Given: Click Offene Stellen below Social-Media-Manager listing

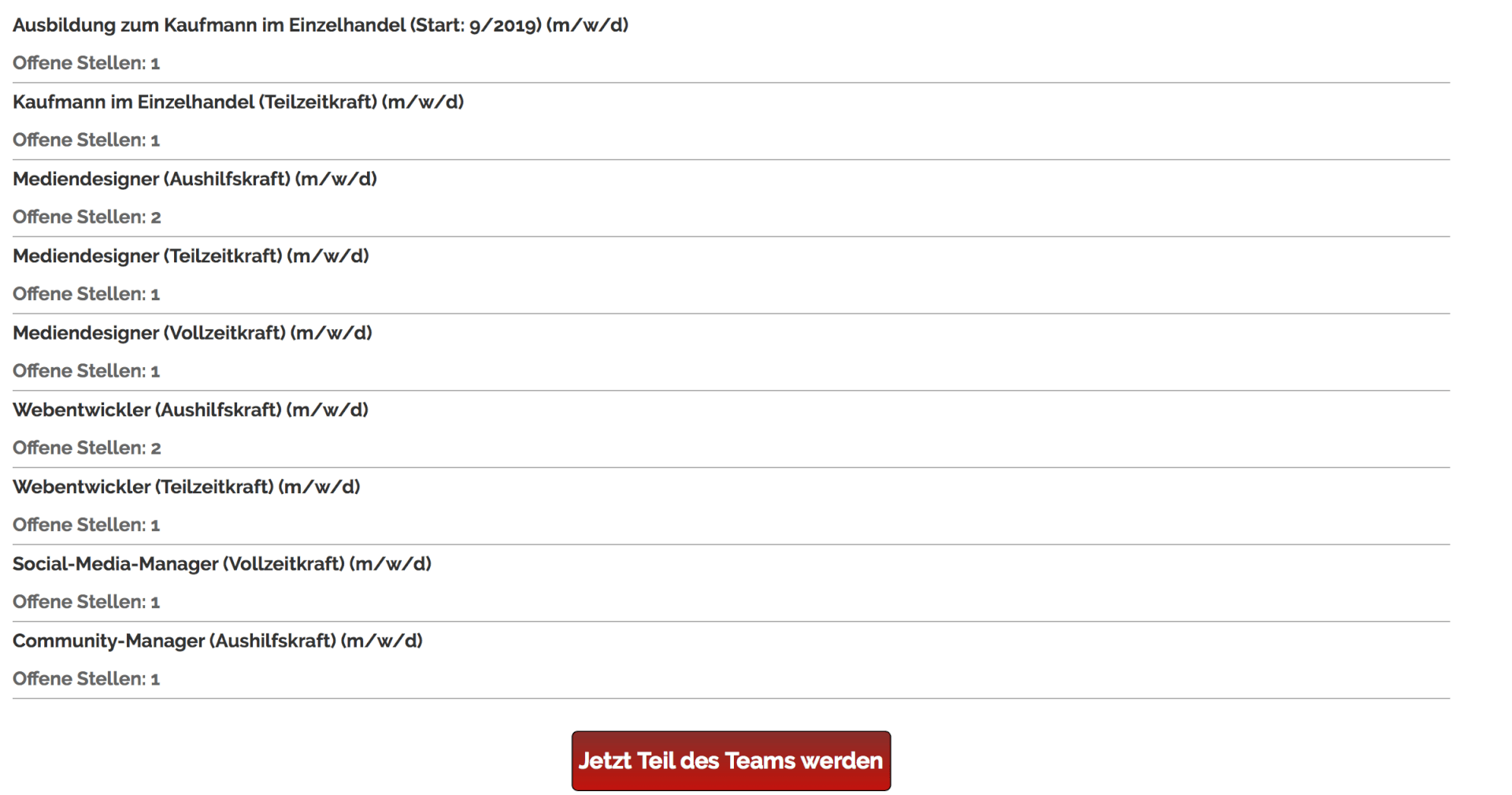Looking at the screenshot, I should 87,602.
